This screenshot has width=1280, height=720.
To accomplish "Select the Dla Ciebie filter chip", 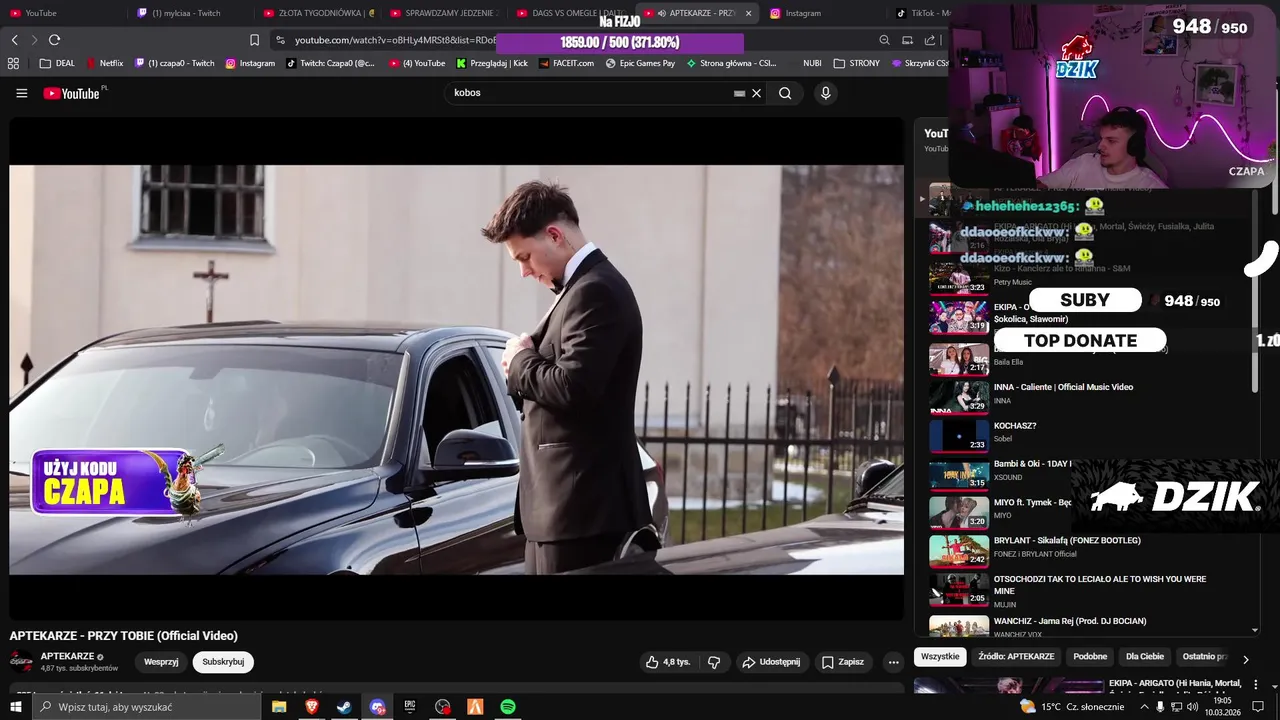I will (x=1145, y=657).
